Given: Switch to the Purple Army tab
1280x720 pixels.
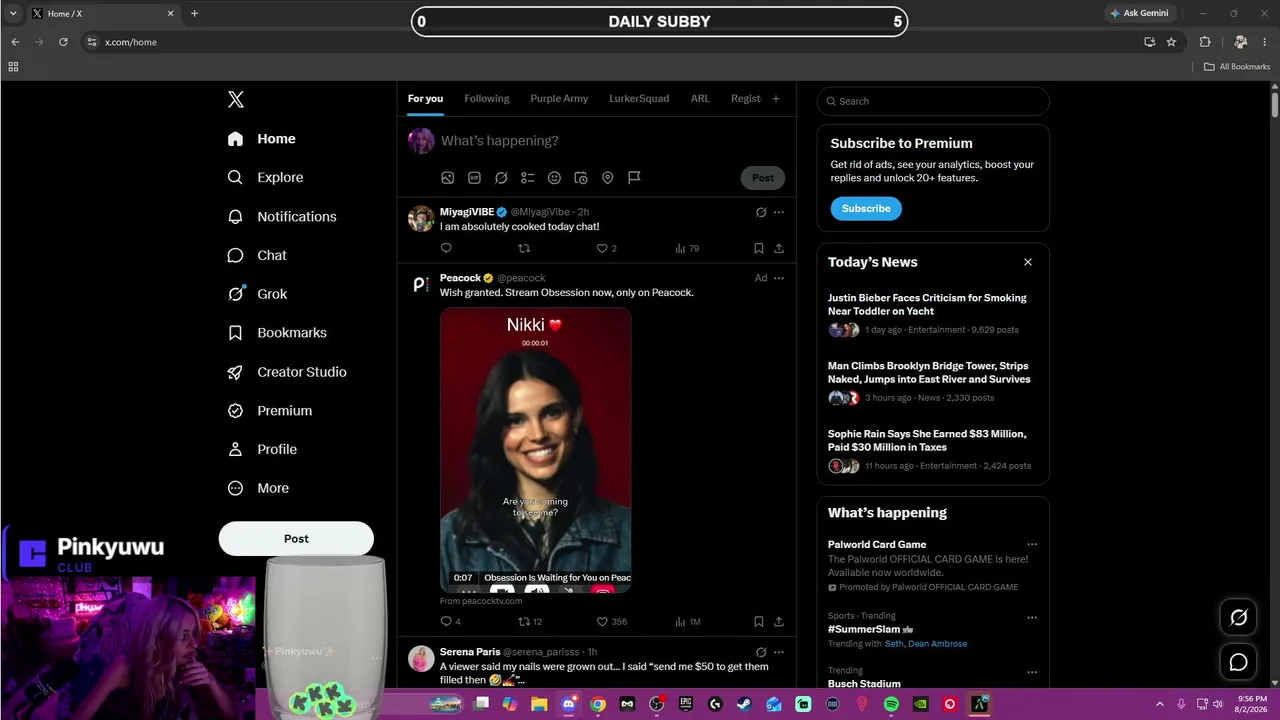Looking at the screenshot, I should click(559, 99).
